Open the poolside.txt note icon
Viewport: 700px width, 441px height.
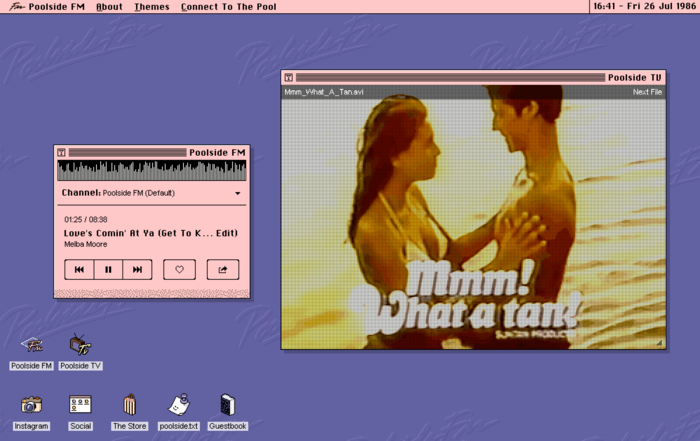179,404
